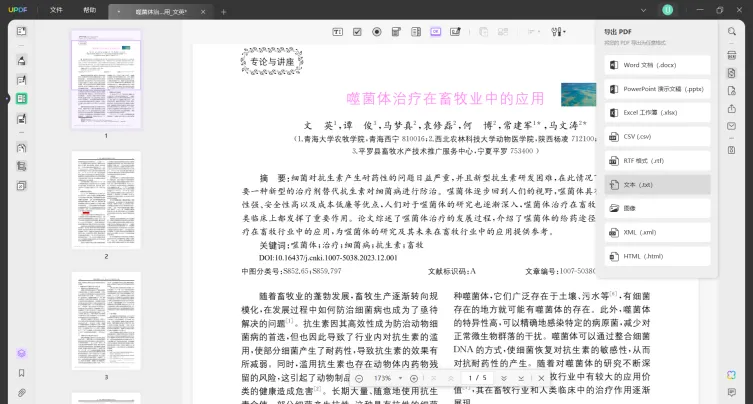Image resolution: width=753 pixels, height=404 pixels.
Task: Select page 2 thumbnail
Action: pos(106,200)
